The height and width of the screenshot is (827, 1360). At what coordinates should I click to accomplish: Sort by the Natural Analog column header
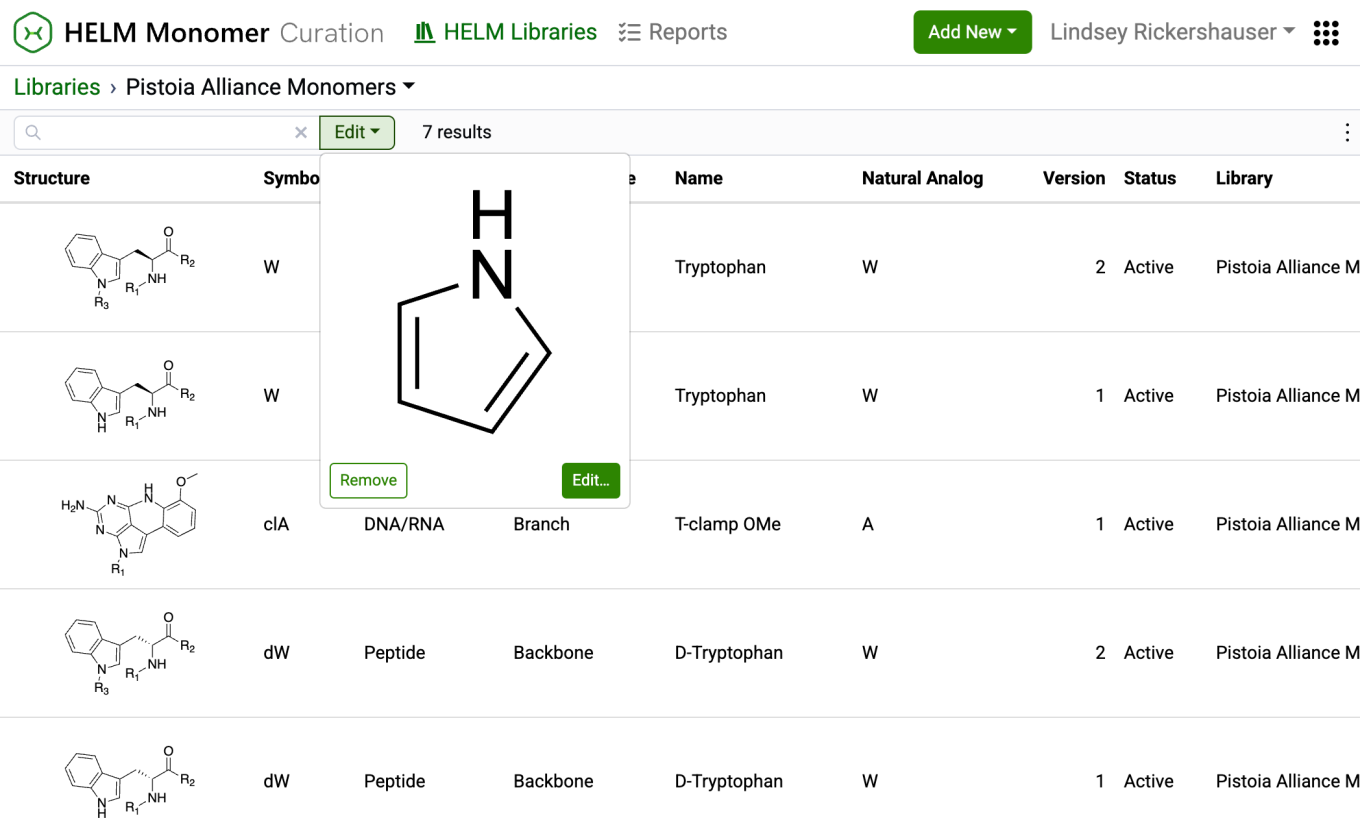(922, 178)
